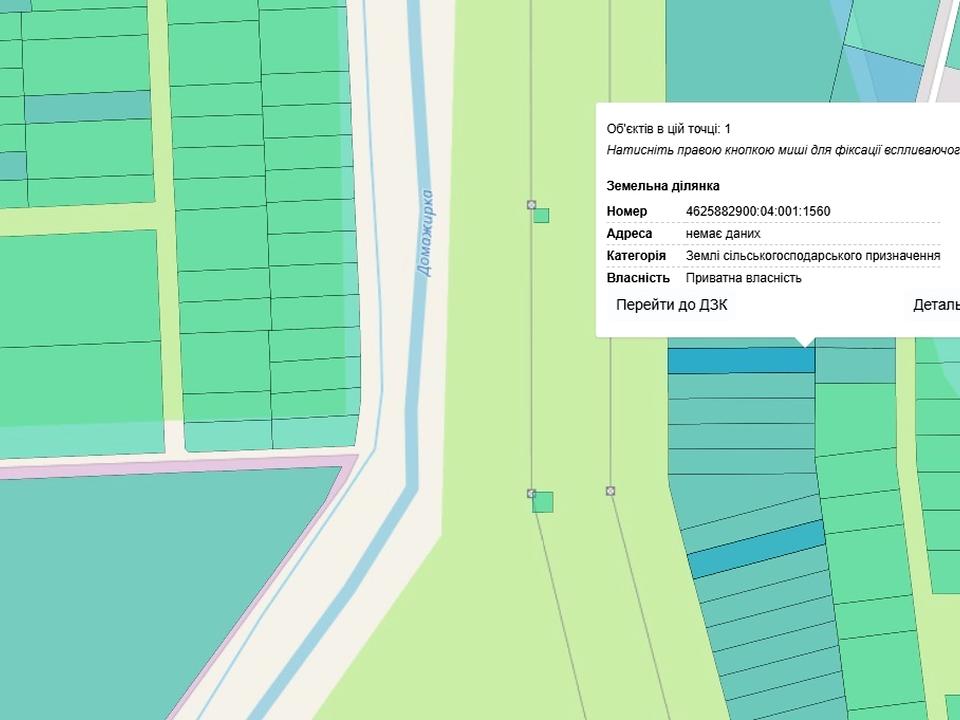Viewport: 960px width, 720px height.
Task: Click the 'Землі сільськогосподарського призначення' category value
Action: (812, 256)
